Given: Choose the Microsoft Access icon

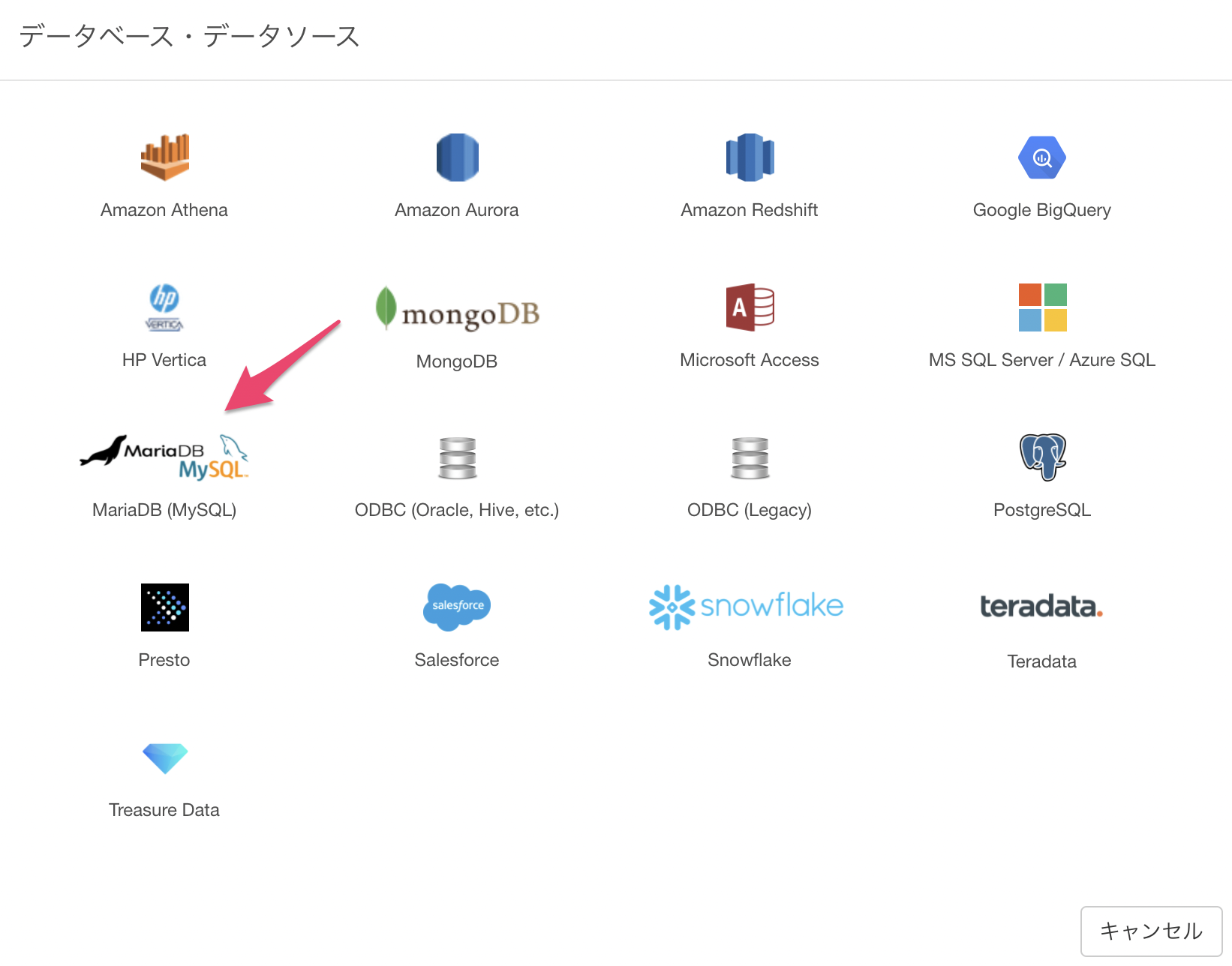Looking at the screenshot, I should [750, 307].
